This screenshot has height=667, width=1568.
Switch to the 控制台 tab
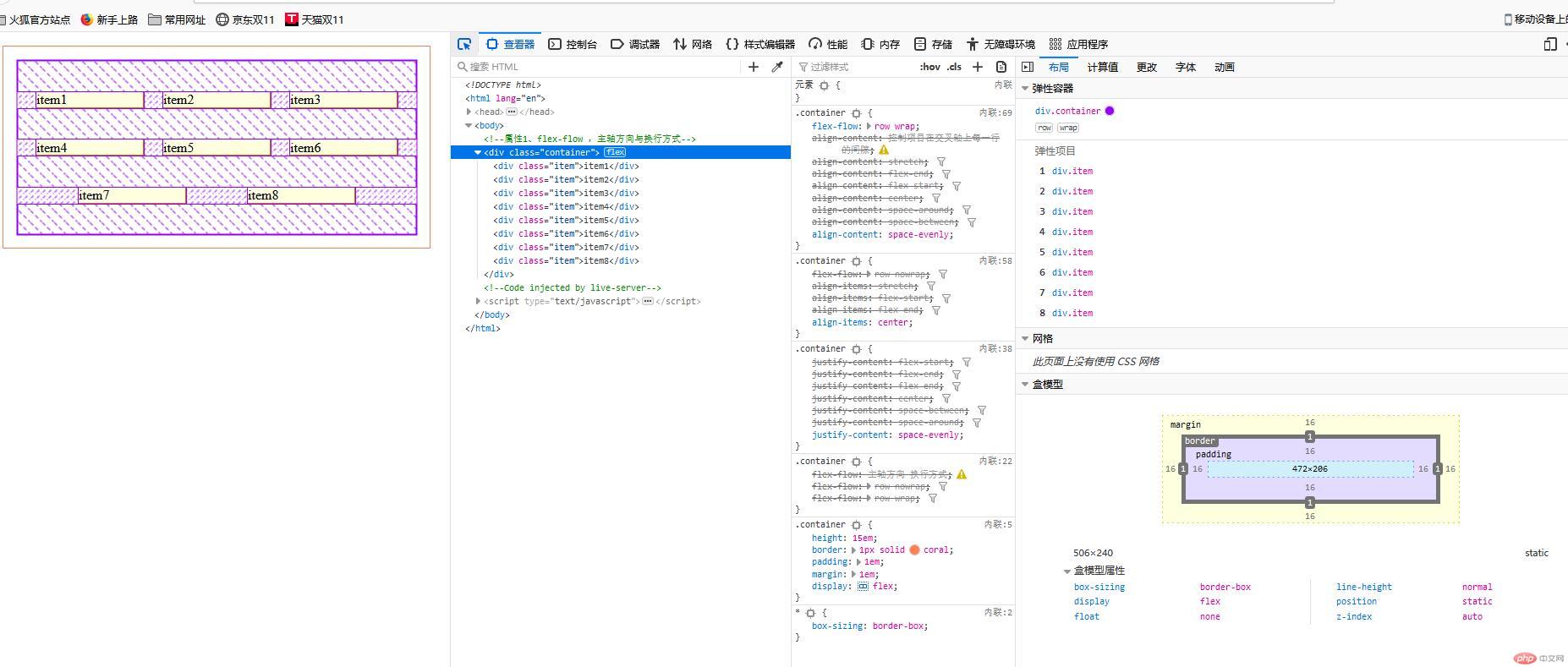pos(573,44)
